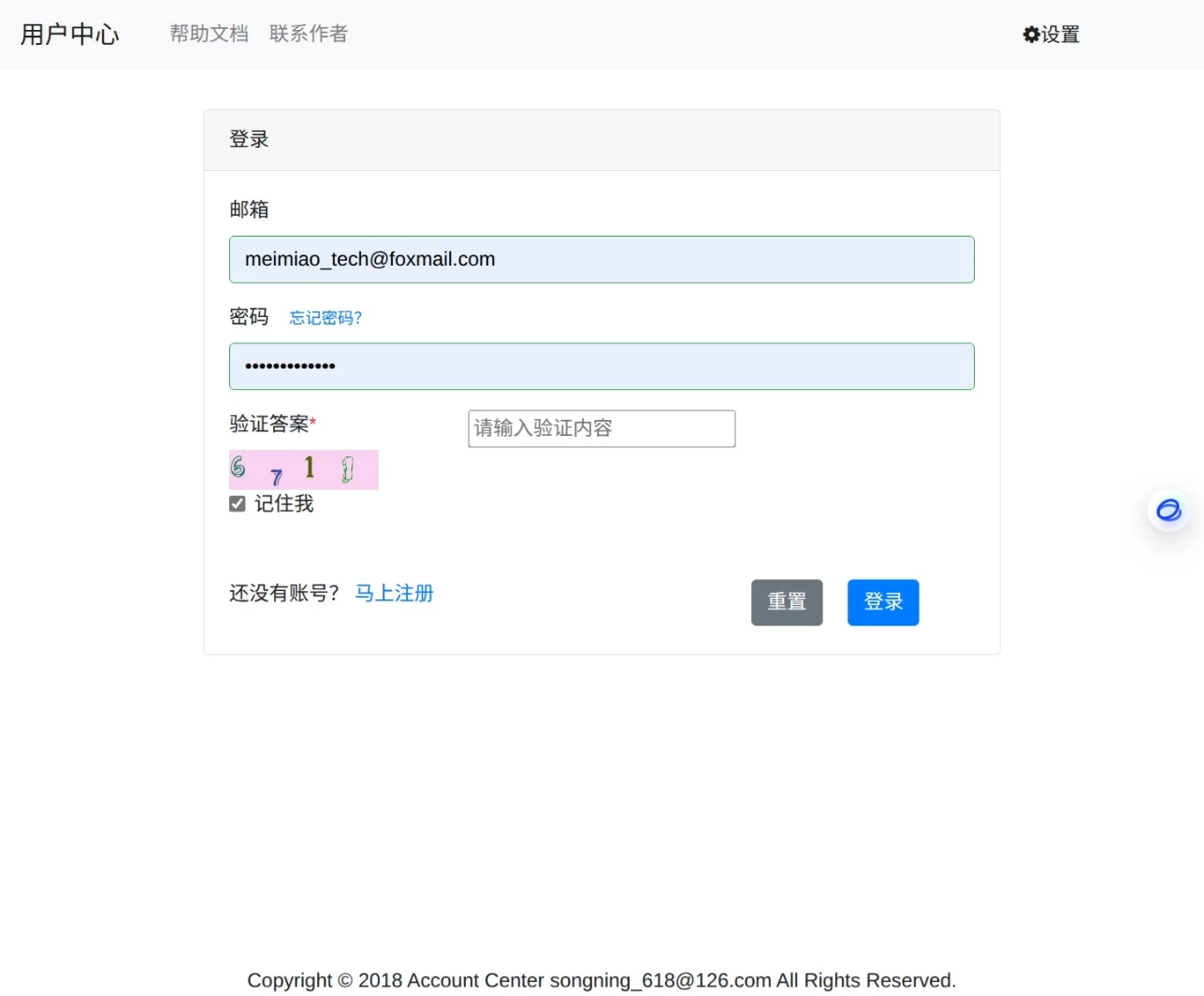Focus the 邮箱 email input field
Viewport: 1204px width, 996px height.
click(x=602, y=259)
